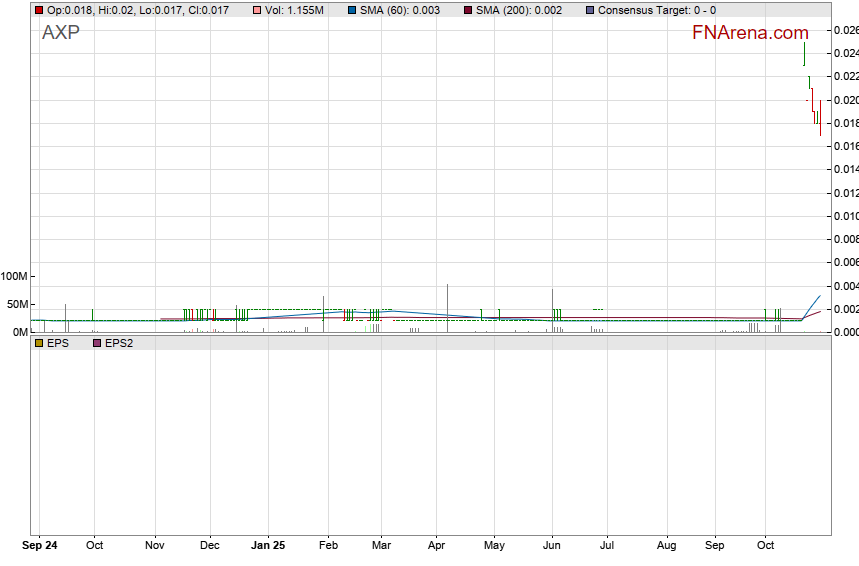
Task: Click the red OHLC price legend swatch
Action: point(38,10)
